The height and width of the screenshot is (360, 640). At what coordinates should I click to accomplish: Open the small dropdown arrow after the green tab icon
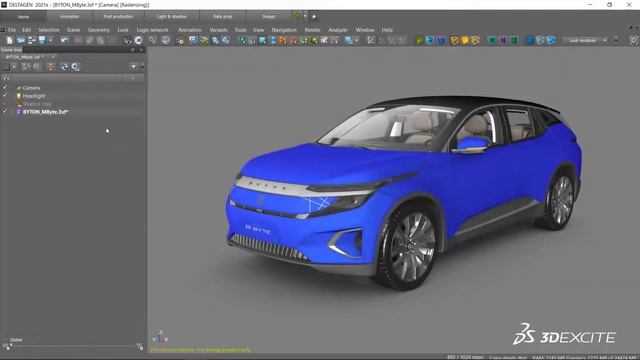[x=305, y=16]
